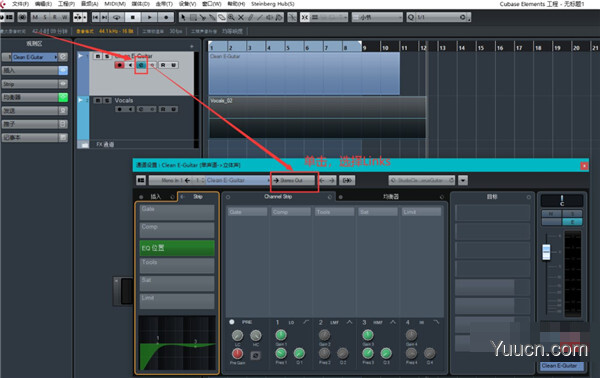Open the MIDI(M) menu
Image resolution: width=600 pixels, height=378 pixels.
(x=115, y=4)
